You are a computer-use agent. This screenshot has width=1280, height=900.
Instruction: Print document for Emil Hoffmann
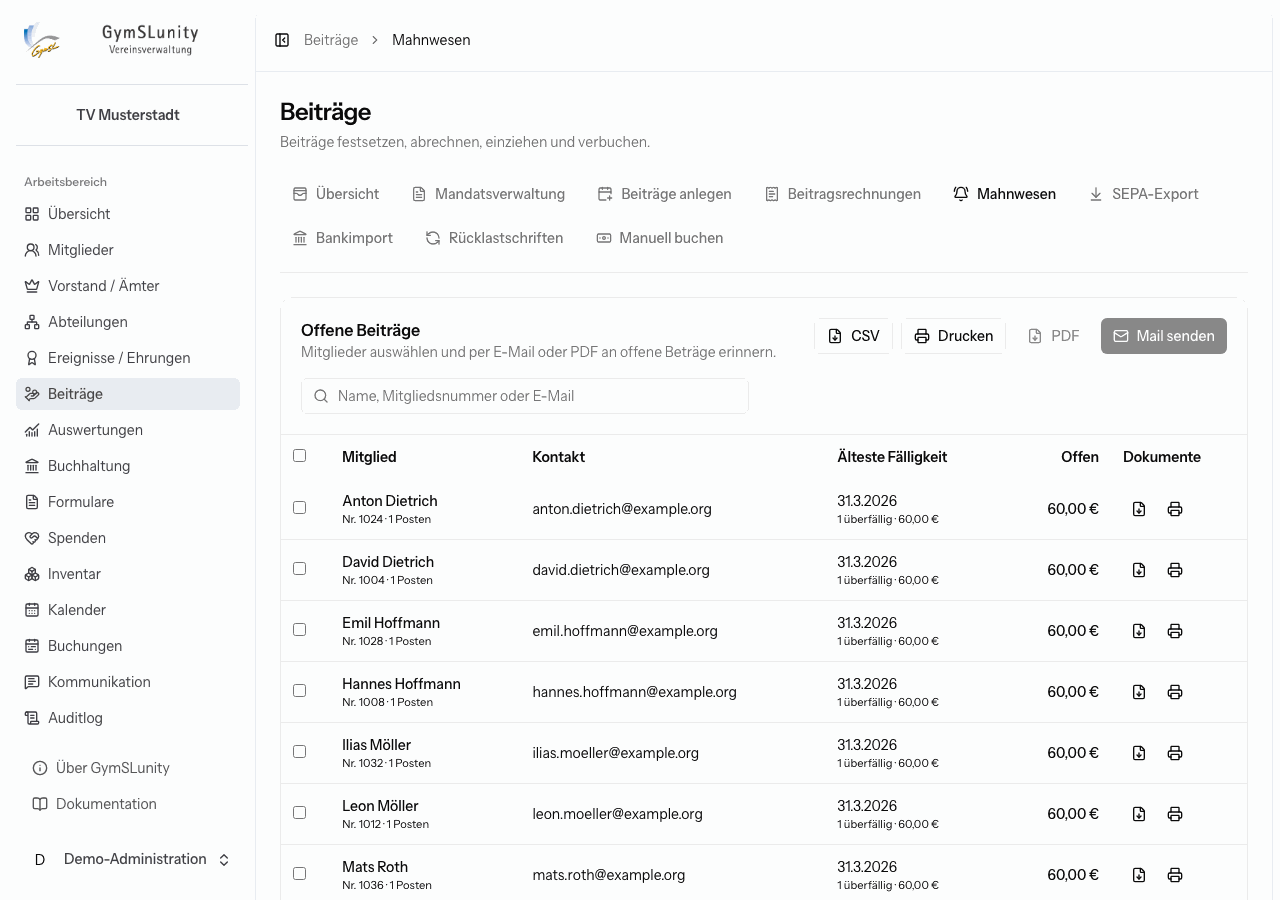[x=1175, y=631]
